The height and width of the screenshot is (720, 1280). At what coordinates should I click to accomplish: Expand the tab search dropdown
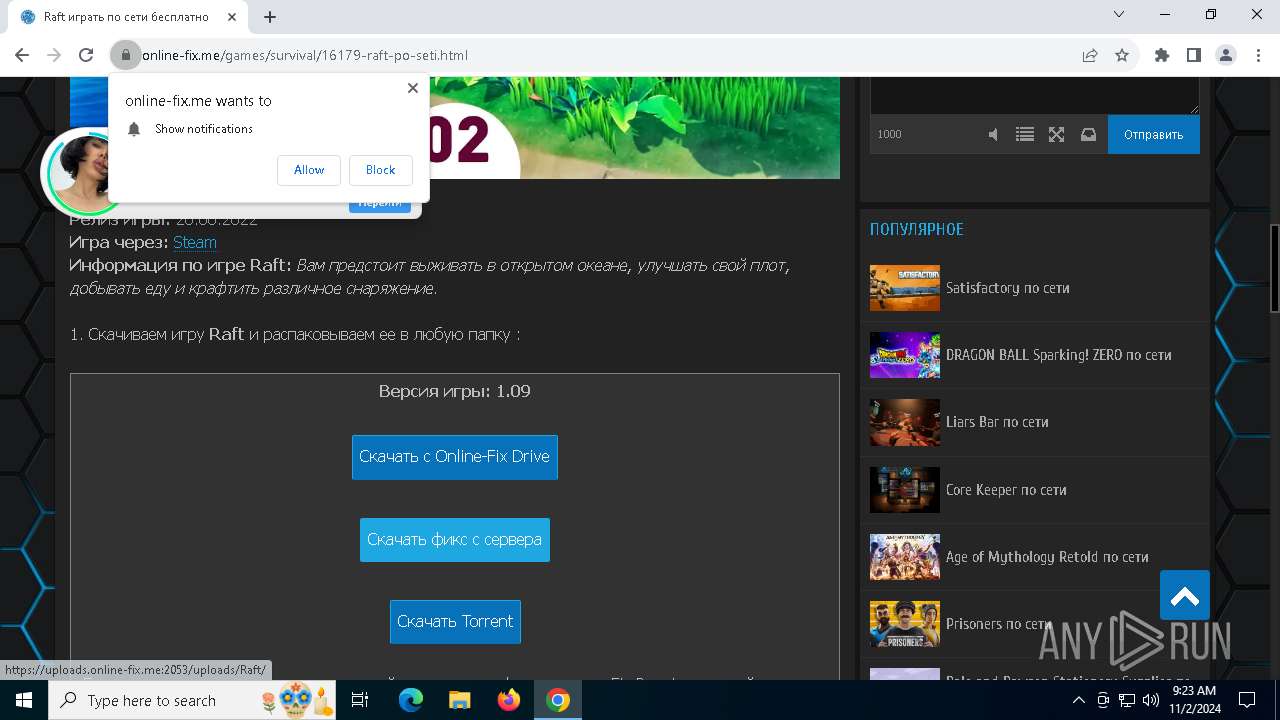pos(1120,14)
